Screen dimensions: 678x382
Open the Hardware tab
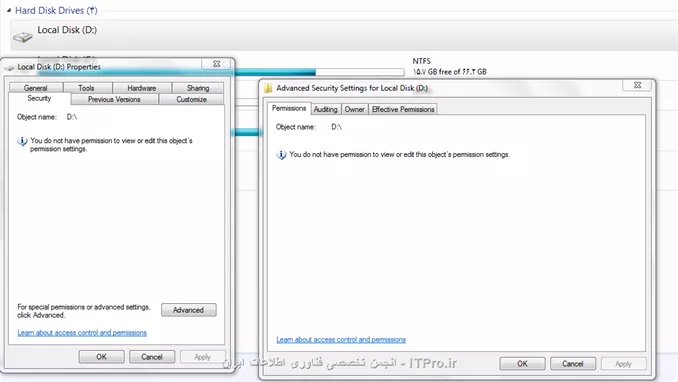point(142,88)
